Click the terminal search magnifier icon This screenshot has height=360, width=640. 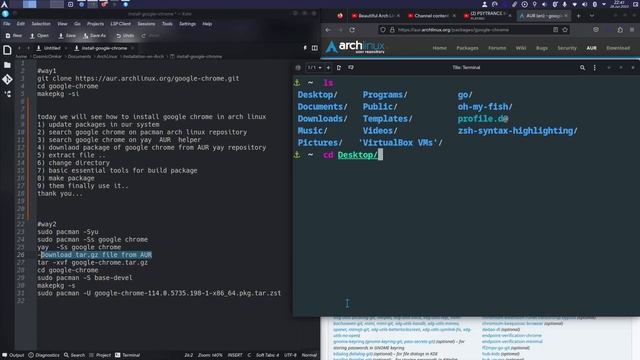(x=582, y=68)
